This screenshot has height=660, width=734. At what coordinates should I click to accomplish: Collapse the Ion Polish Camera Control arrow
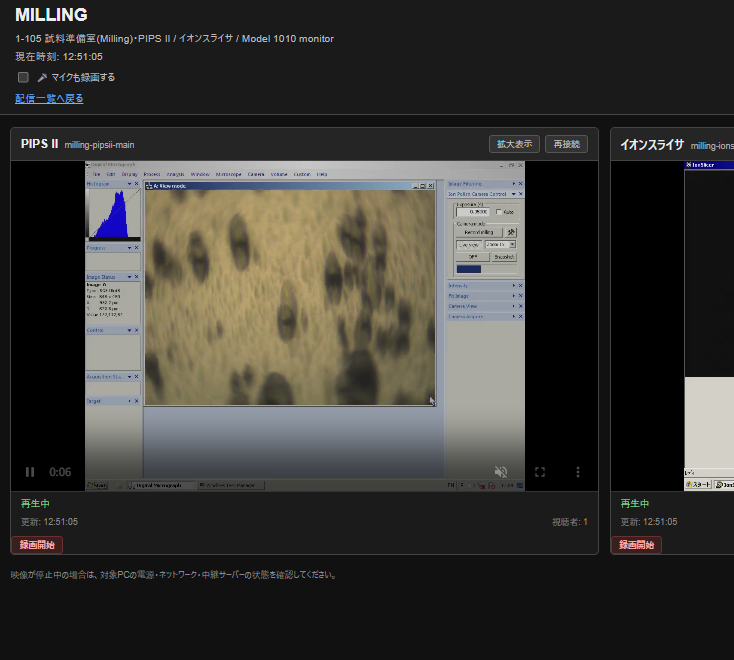514,194
